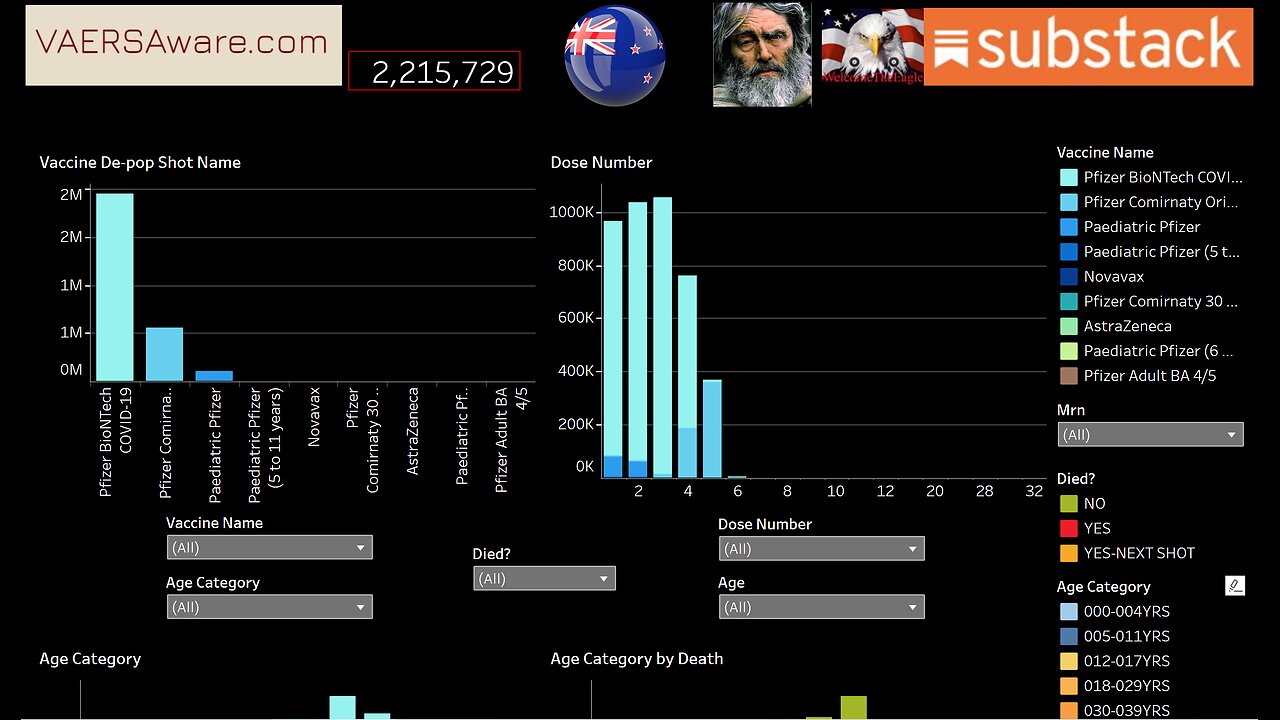
Task: Select the YES entry in Died? legend
Action: click(x=1085, y=528)
